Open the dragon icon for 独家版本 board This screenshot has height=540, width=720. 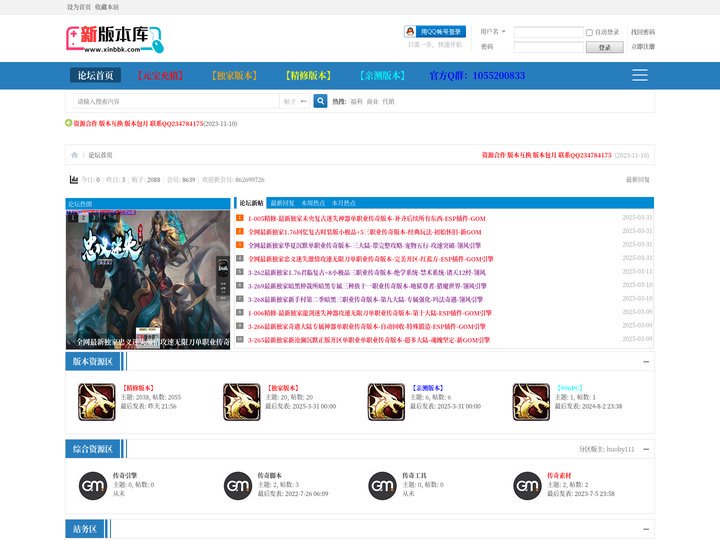[242, 402]
